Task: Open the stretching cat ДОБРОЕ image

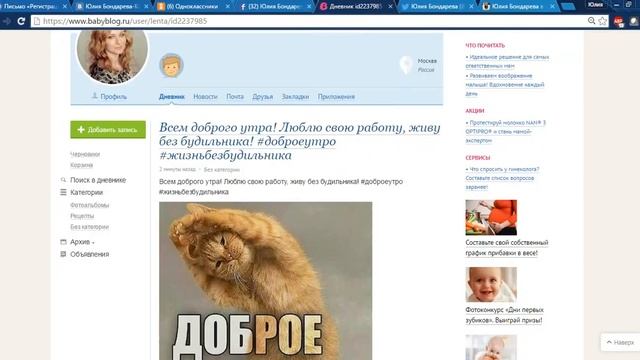Action: [265, 281]
